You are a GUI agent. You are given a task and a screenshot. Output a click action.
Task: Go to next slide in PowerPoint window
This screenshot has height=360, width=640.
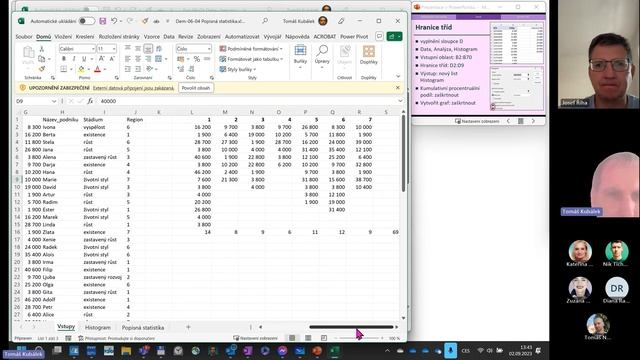pyautogui.click(x=533, y=121)
